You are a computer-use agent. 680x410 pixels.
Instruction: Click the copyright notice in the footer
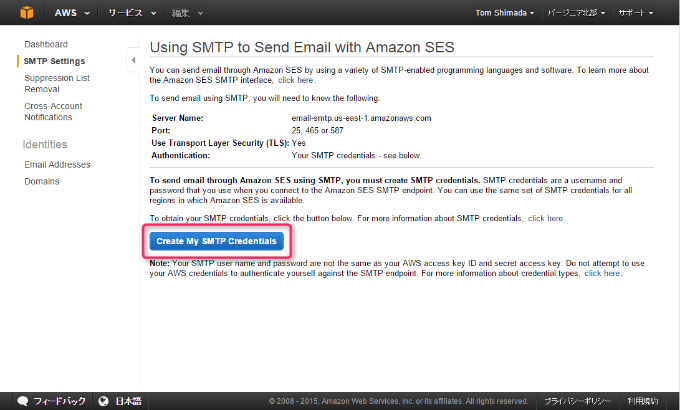click(398, 401)
